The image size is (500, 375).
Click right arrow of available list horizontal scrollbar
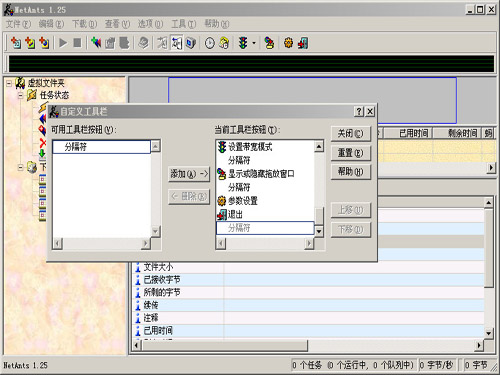(x=146, y=243)
